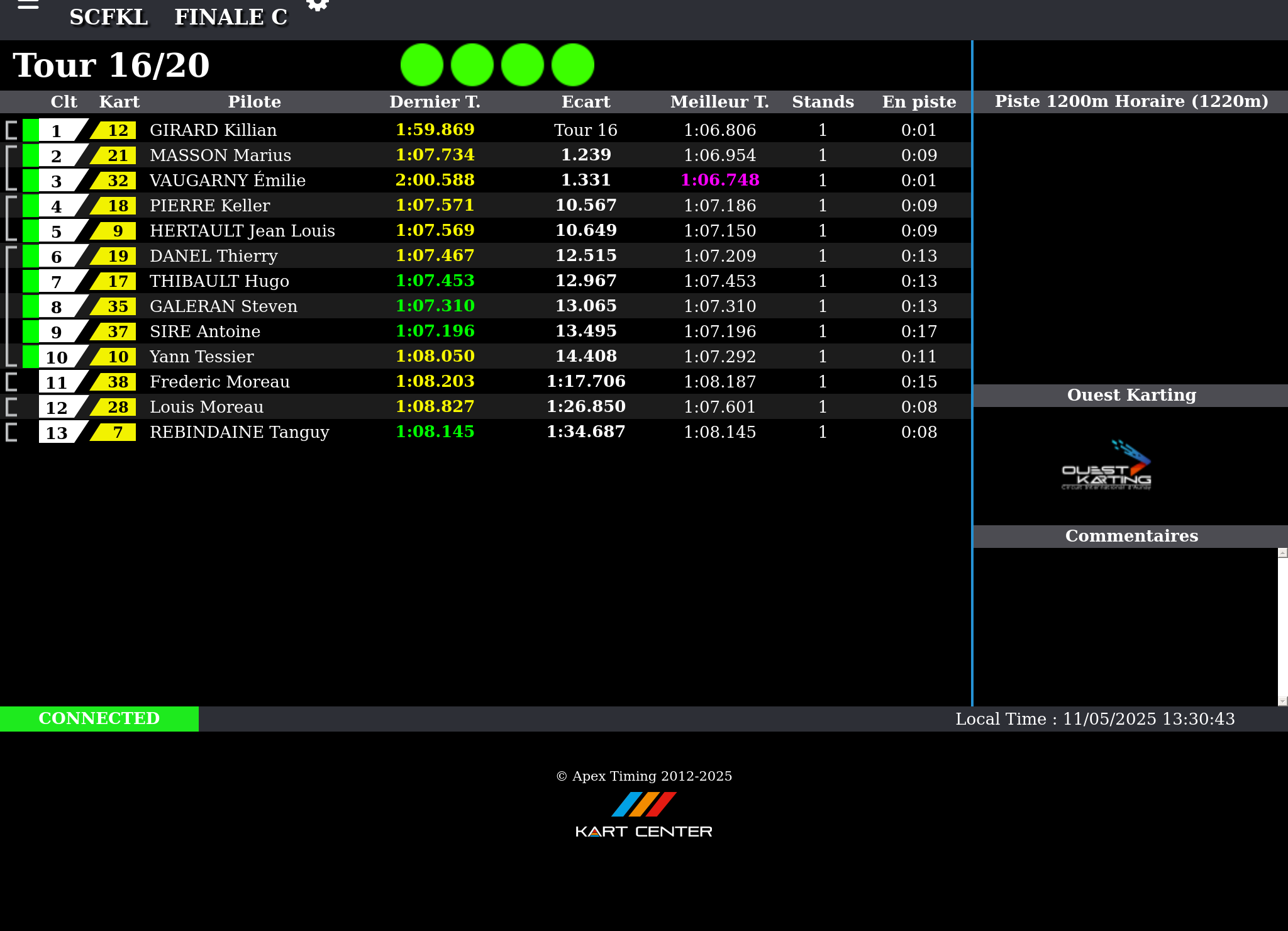Click driver name GIRARD Killian
The image size is (1288, 931).
(213, 130)
